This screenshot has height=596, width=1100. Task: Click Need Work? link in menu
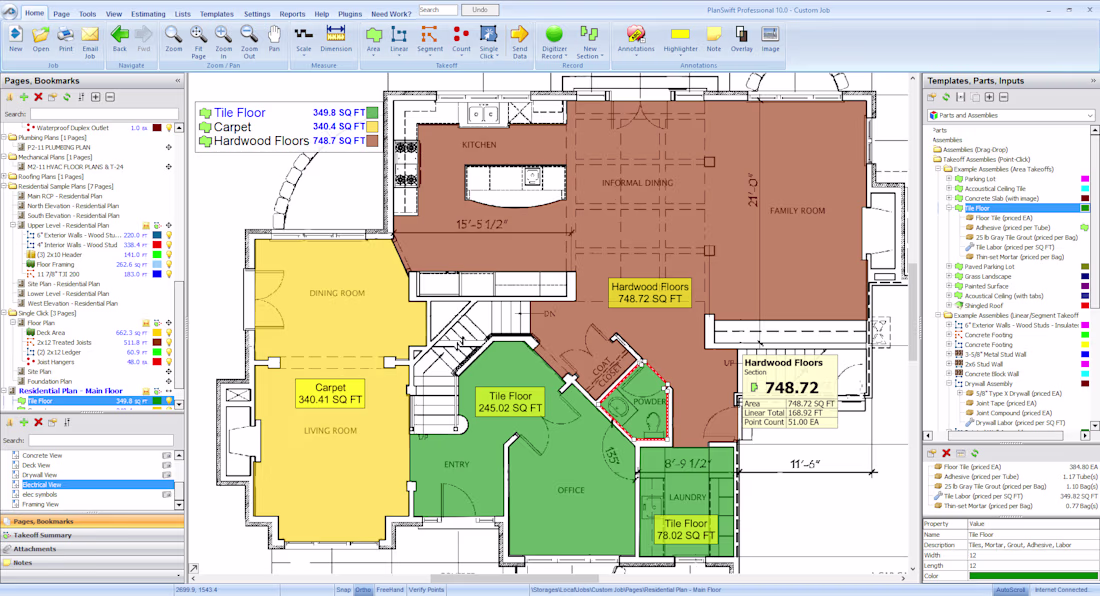[391, 14]
